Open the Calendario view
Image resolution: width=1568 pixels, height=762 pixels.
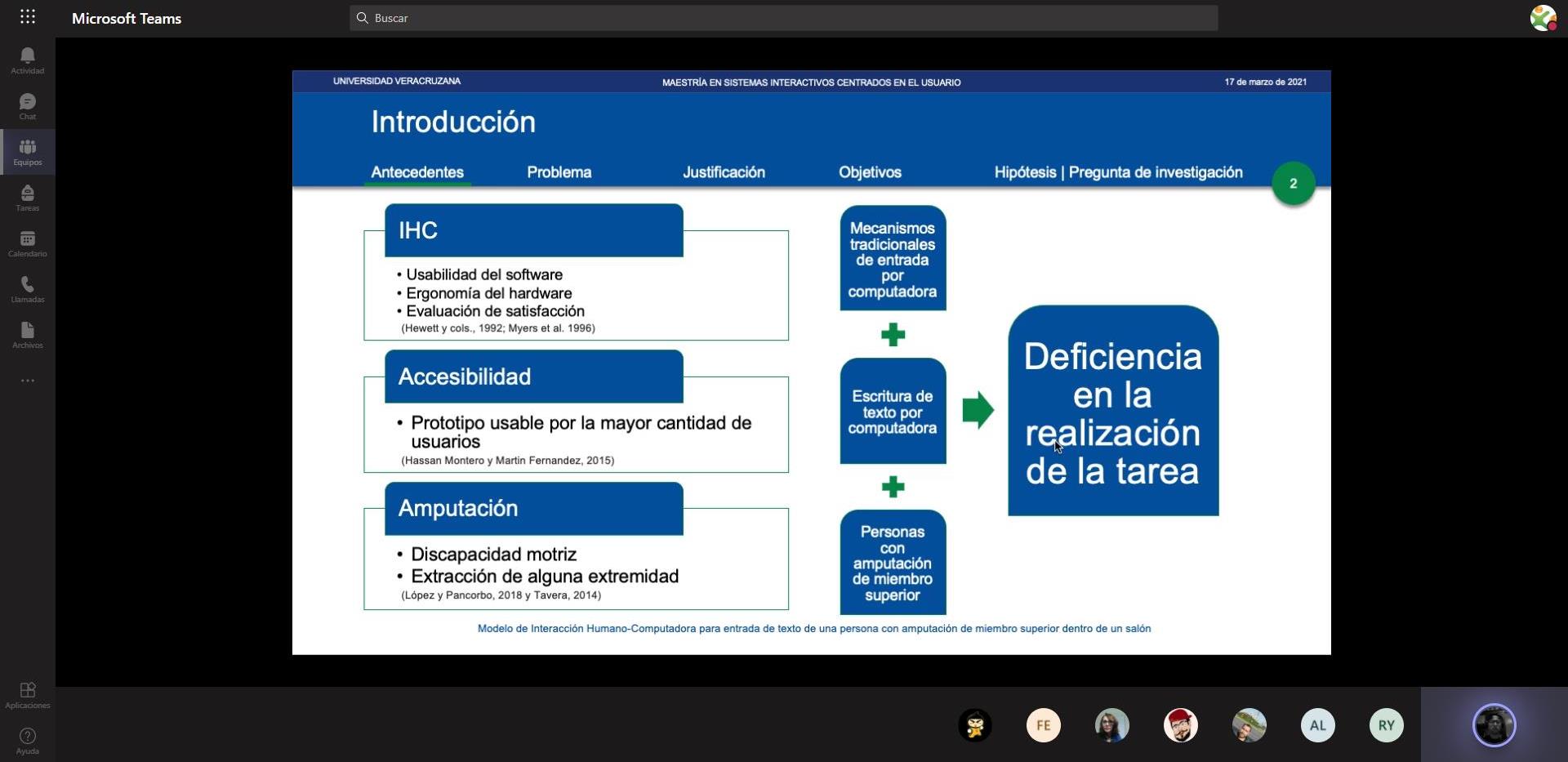(27, 243)
